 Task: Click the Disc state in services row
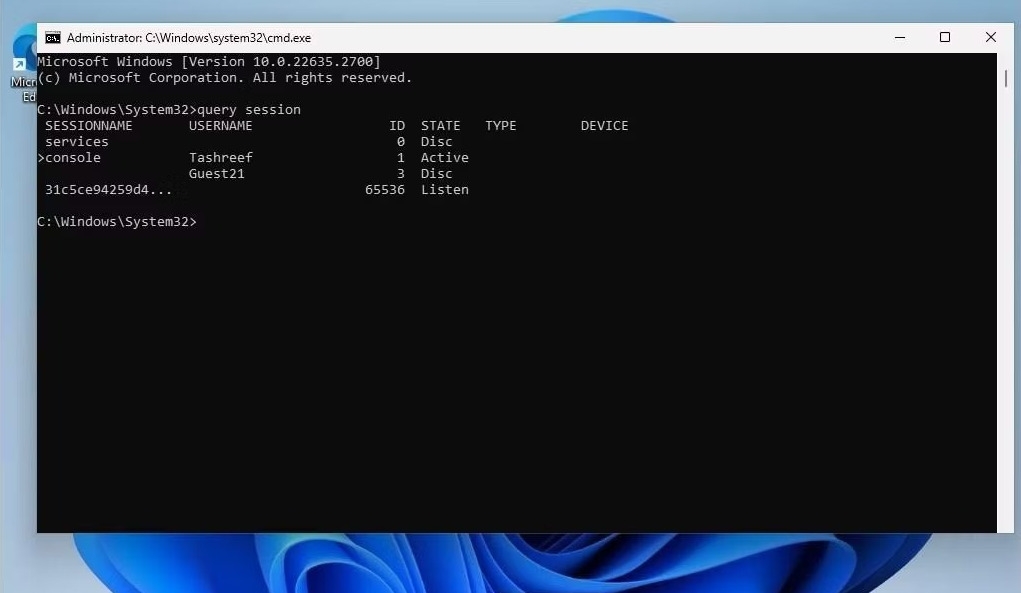(436, 141)
